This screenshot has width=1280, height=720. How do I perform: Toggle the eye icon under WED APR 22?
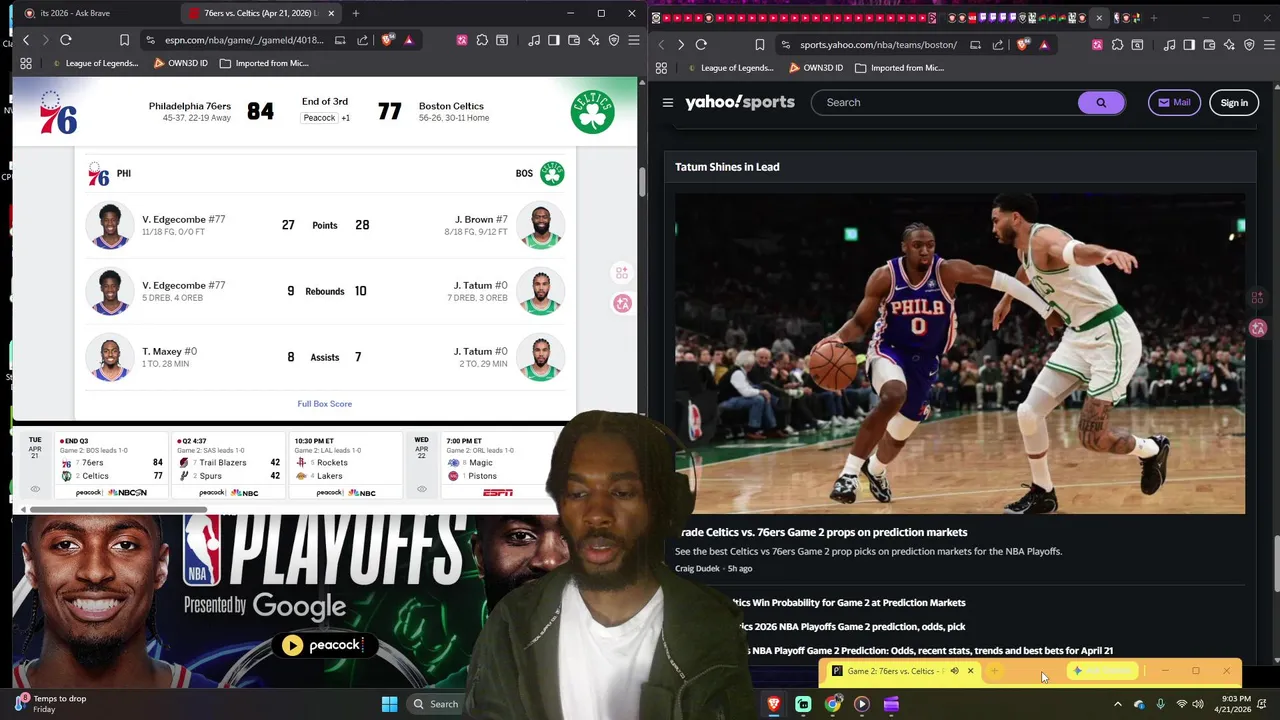coord(421,489)
